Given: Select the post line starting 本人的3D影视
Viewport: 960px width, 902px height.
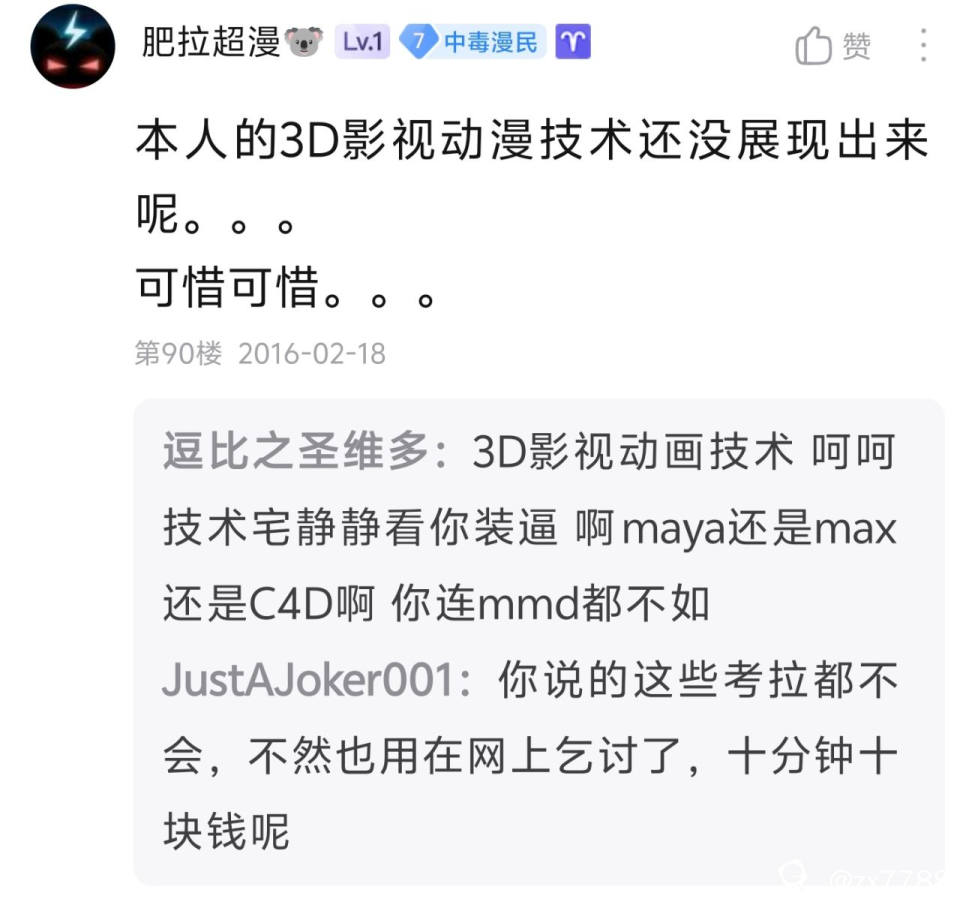Looking at the screenshot, I should click(531, 140).
